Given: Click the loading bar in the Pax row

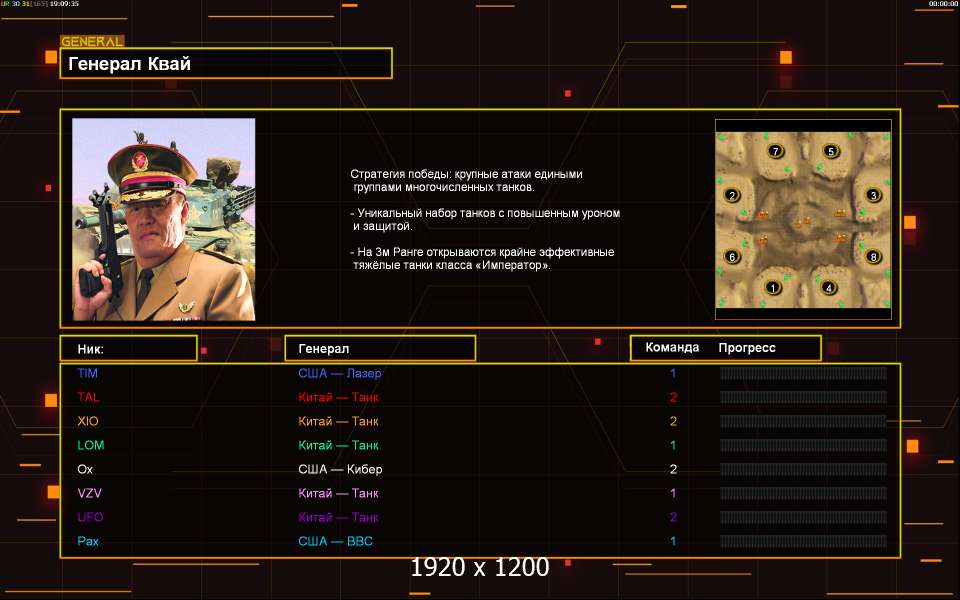Looking at the screenshot, I should pyautogui.click(x=803, y=541).
